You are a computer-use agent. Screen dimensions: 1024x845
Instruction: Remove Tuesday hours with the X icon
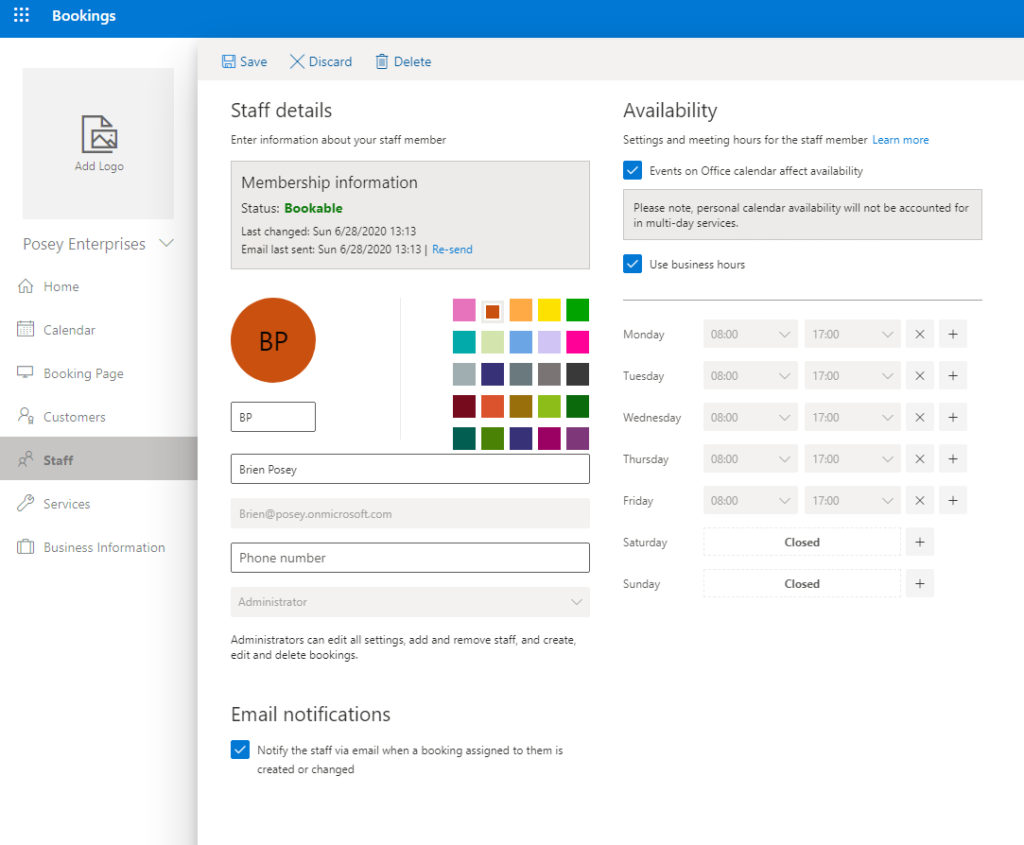click(x=920, y=376)
